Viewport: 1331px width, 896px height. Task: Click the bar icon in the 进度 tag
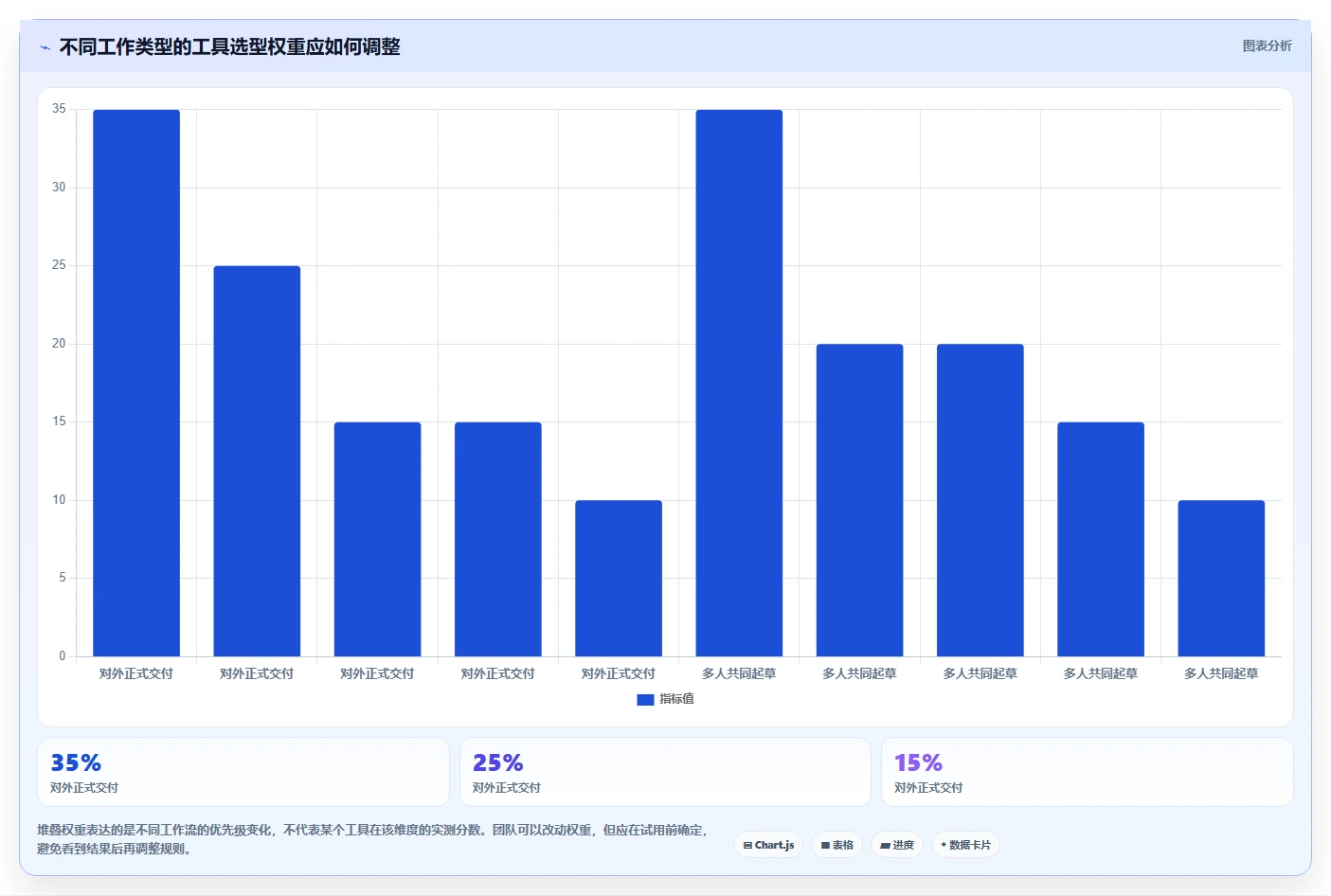(x=885, y=845)
